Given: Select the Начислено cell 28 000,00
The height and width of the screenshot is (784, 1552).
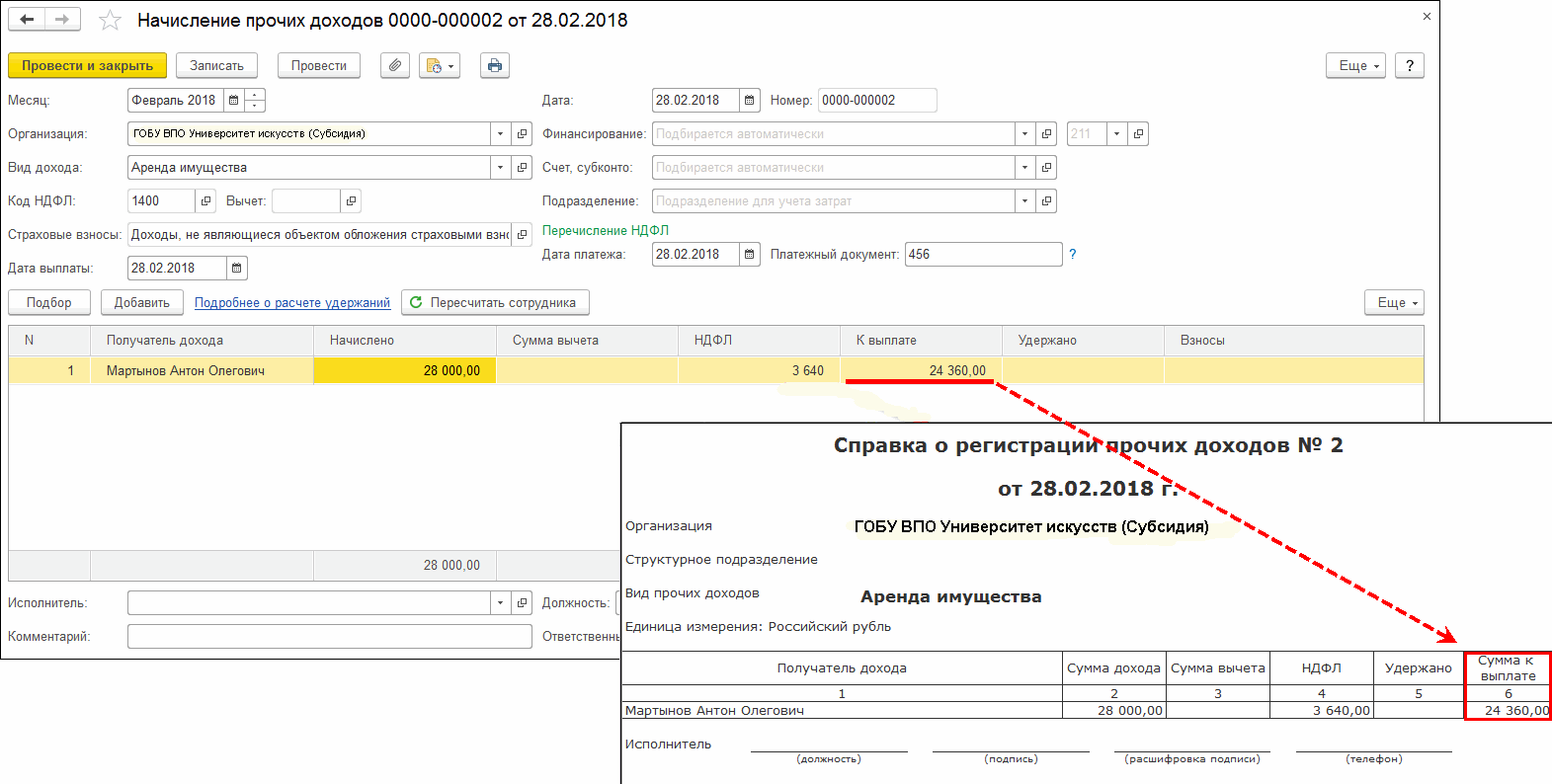Looking at the screenshot, I should [x=404, y=370].
